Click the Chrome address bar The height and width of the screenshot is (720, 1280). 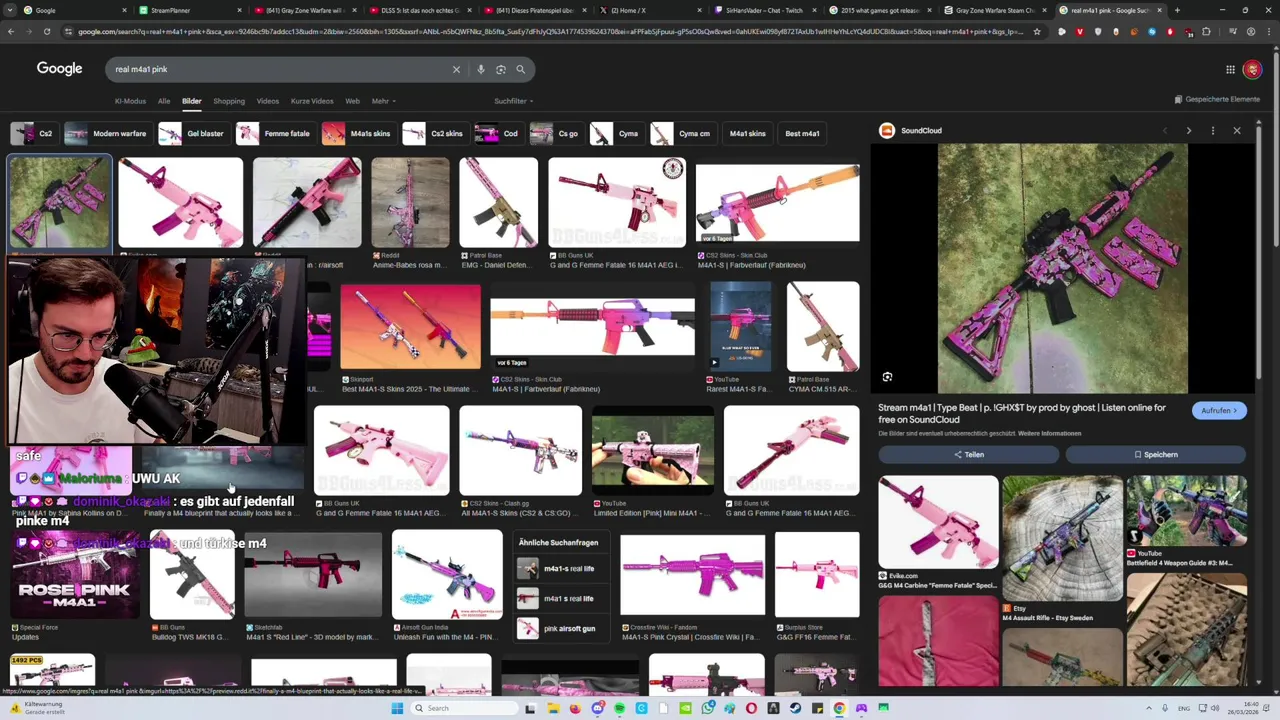(550, 32)
